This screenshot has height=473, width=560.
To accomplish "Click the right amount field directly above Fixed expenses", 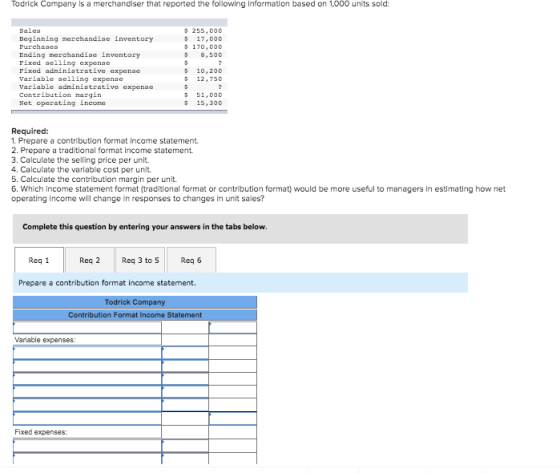I will coord(232,419).
